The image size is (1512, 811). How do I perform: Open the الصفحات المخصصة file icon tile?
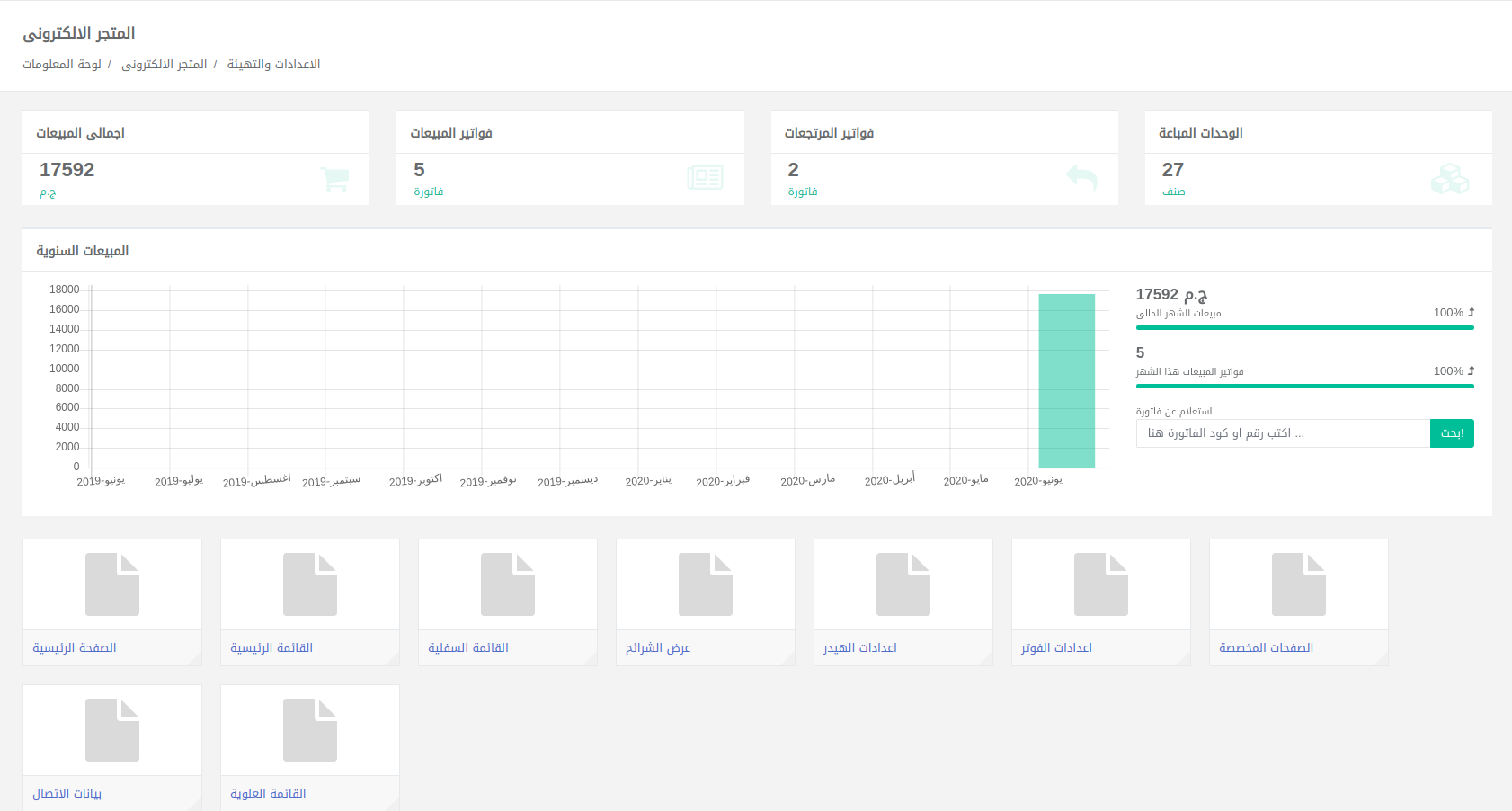[x=1299, y=584]
